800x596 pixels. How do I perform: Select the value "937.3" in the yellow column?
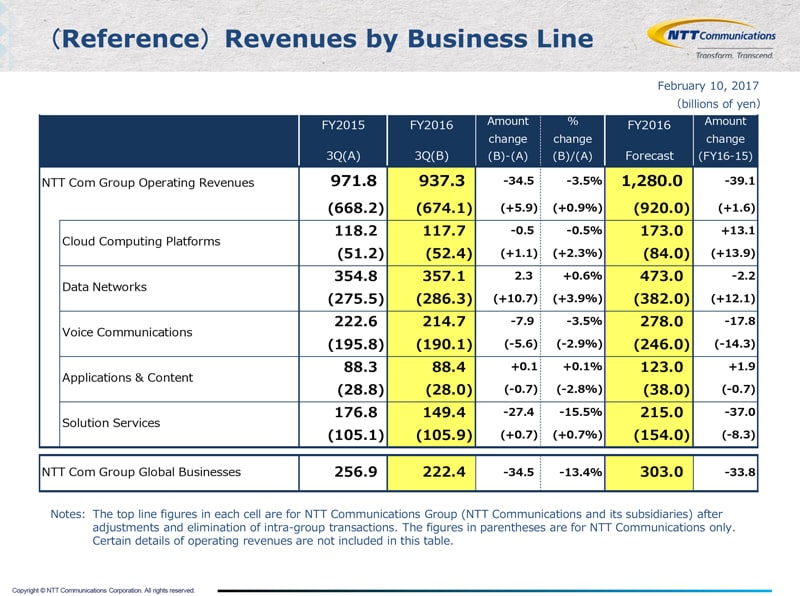(442, 181)
